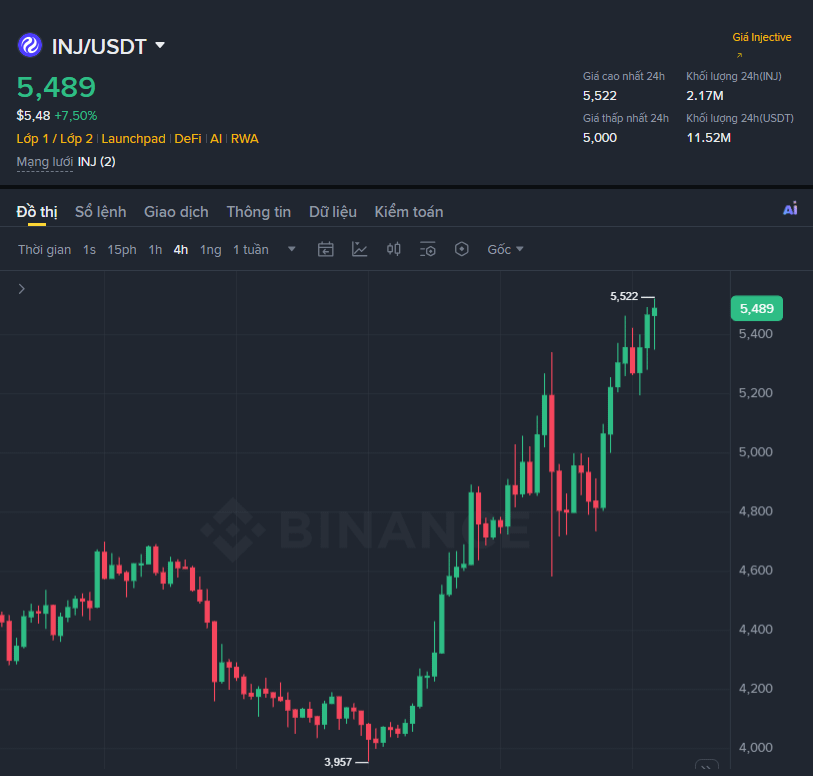Click the large 5,489 price
Screen dimensions: 813x776
[x=57, y=87]
